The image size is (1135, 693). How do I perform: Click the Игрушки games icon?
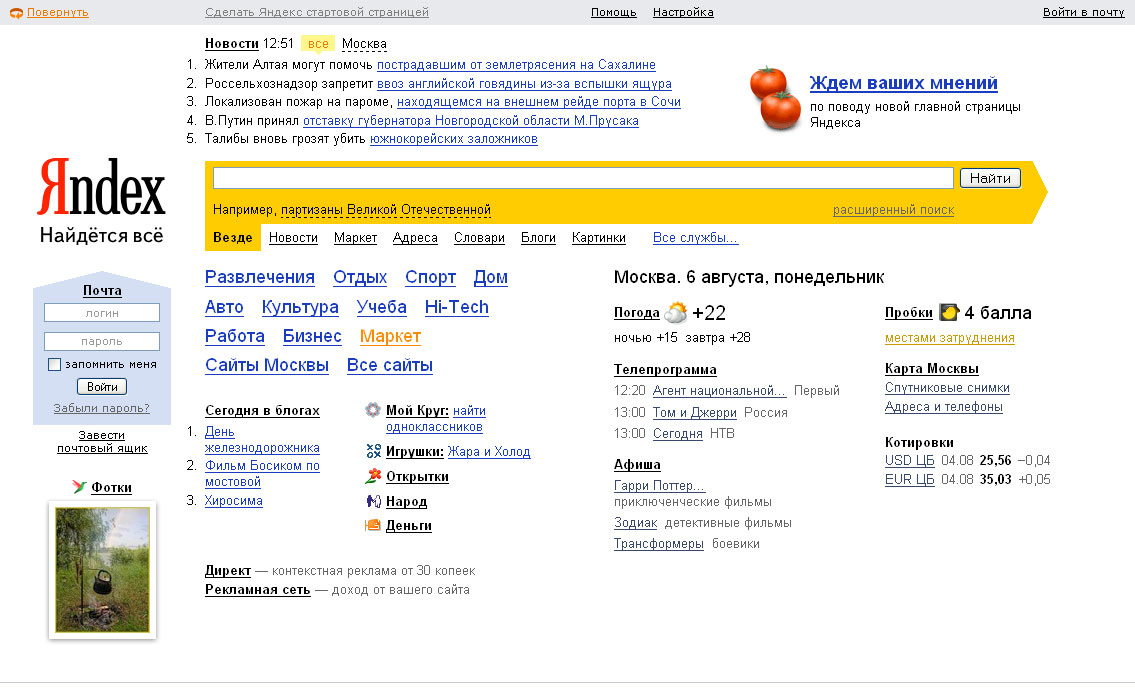pos(374,451)
